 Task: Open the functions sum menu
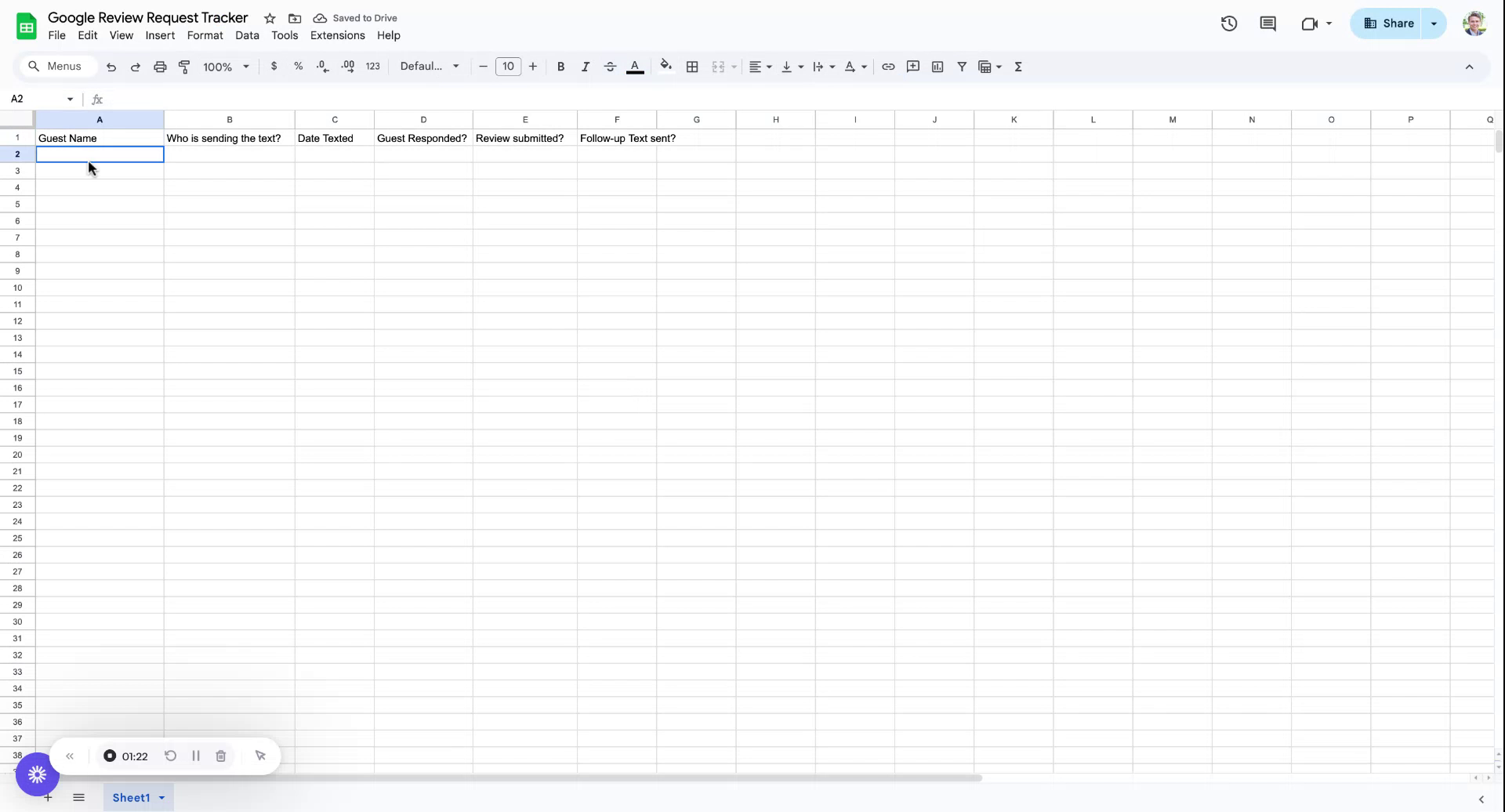(x=1017, y=67)
